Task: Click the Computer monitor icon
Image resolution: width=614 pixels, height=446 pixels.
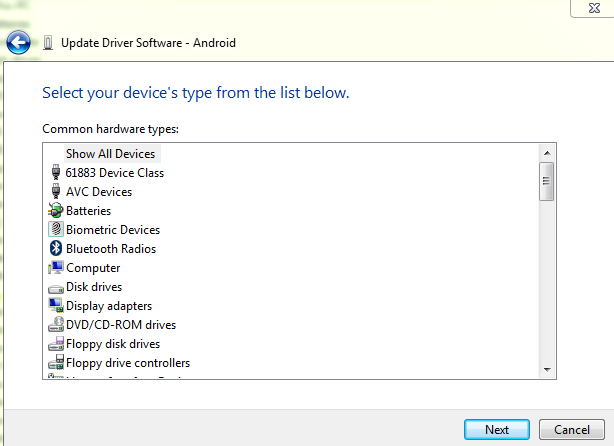Action: (55, 268)
